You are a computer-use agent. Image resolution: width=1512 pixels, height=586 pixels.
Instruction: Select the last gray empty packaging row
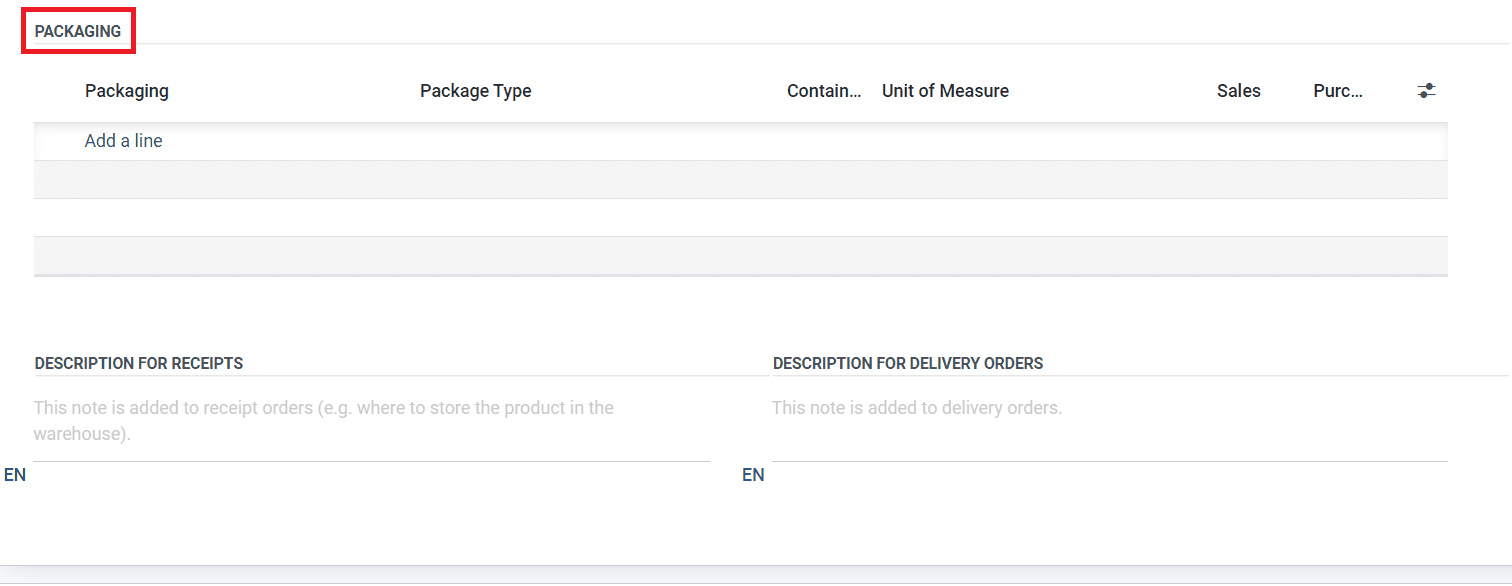[740, 255]
